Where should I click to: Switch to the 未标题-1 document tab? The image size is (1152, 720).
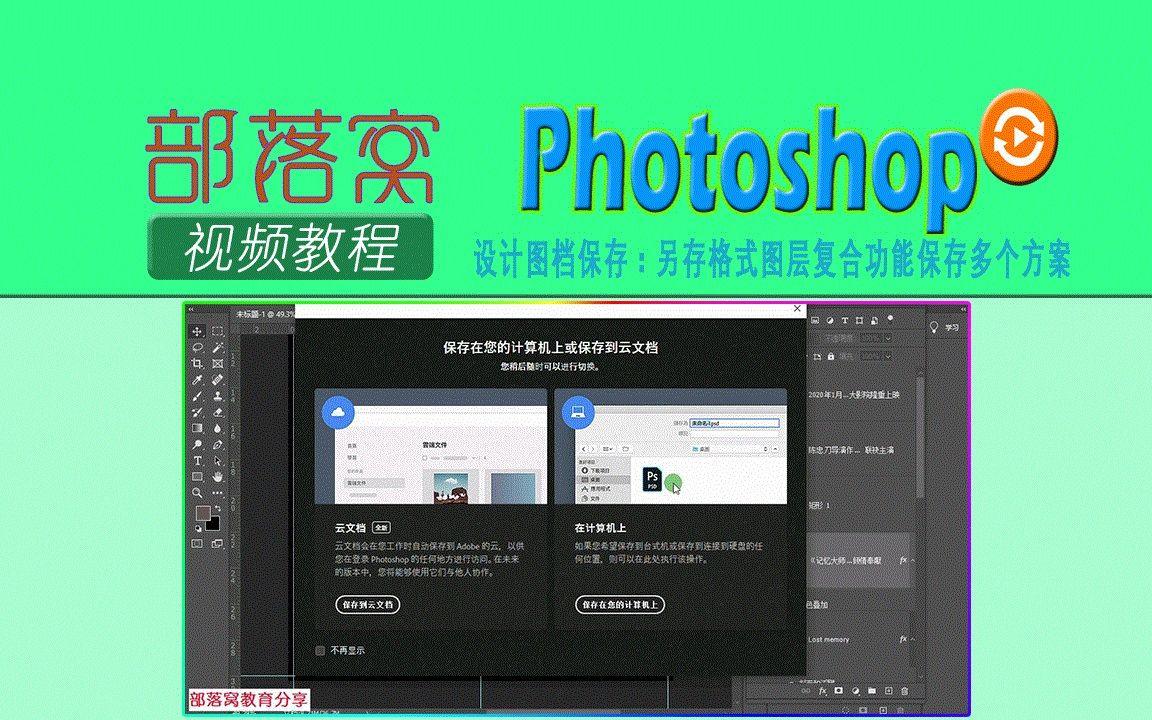click(264, 314)
